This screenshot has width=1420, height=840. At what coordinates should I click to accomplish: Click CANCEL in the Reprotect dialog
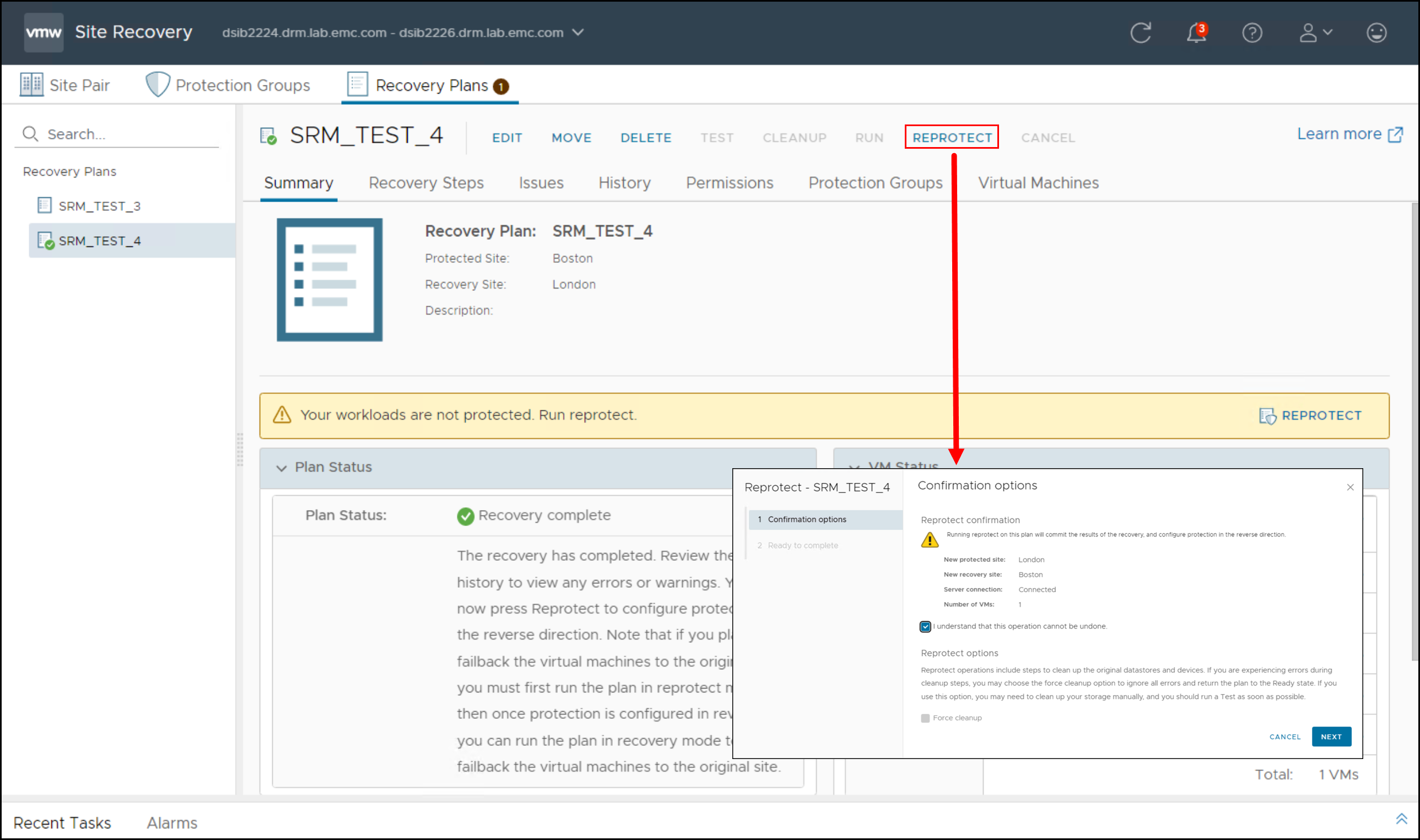(x=1285, y=737)
